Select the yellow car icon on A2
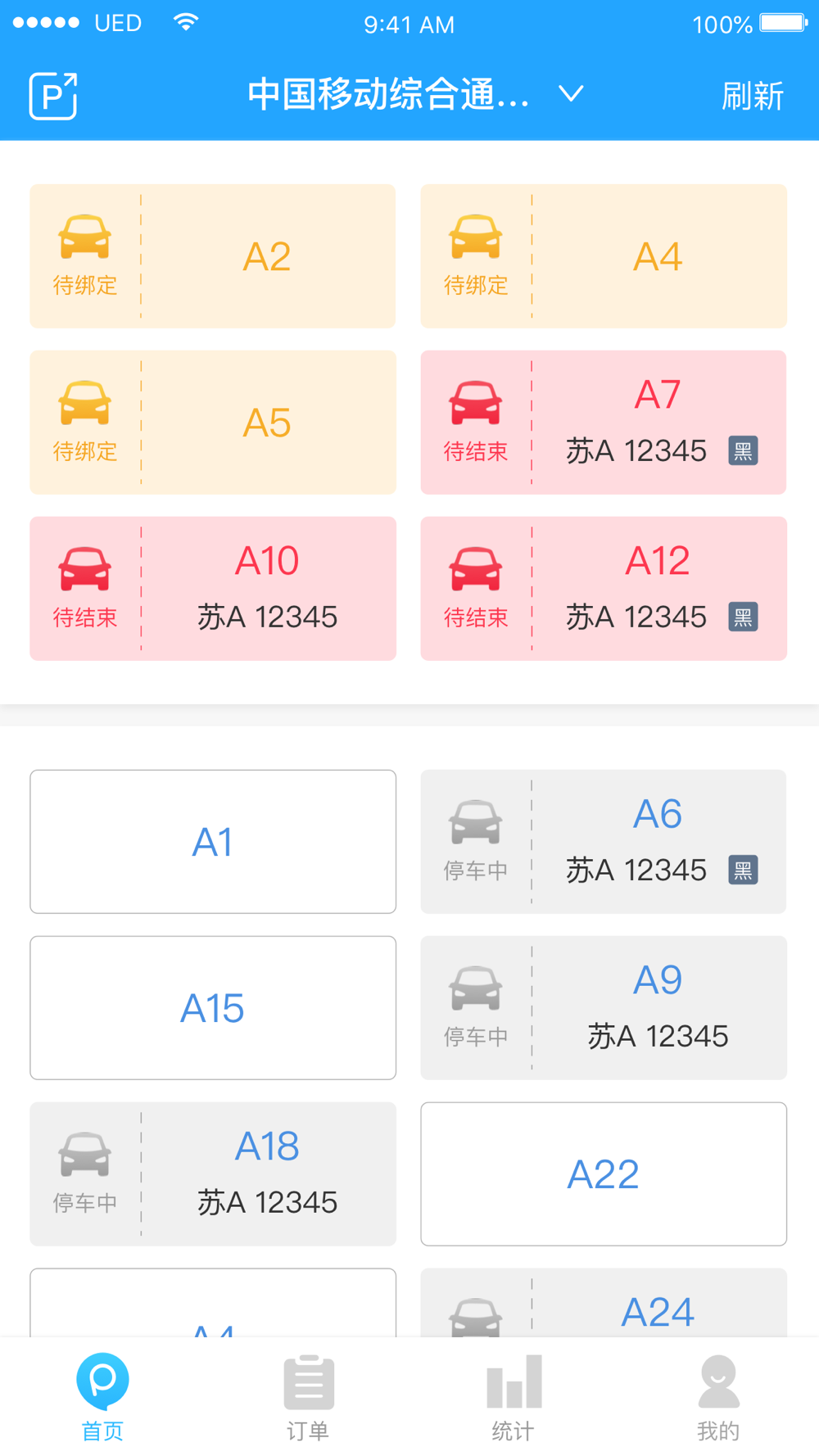Screen dimensions: 819x1456 pyautogui.click(x=84, y=237)
